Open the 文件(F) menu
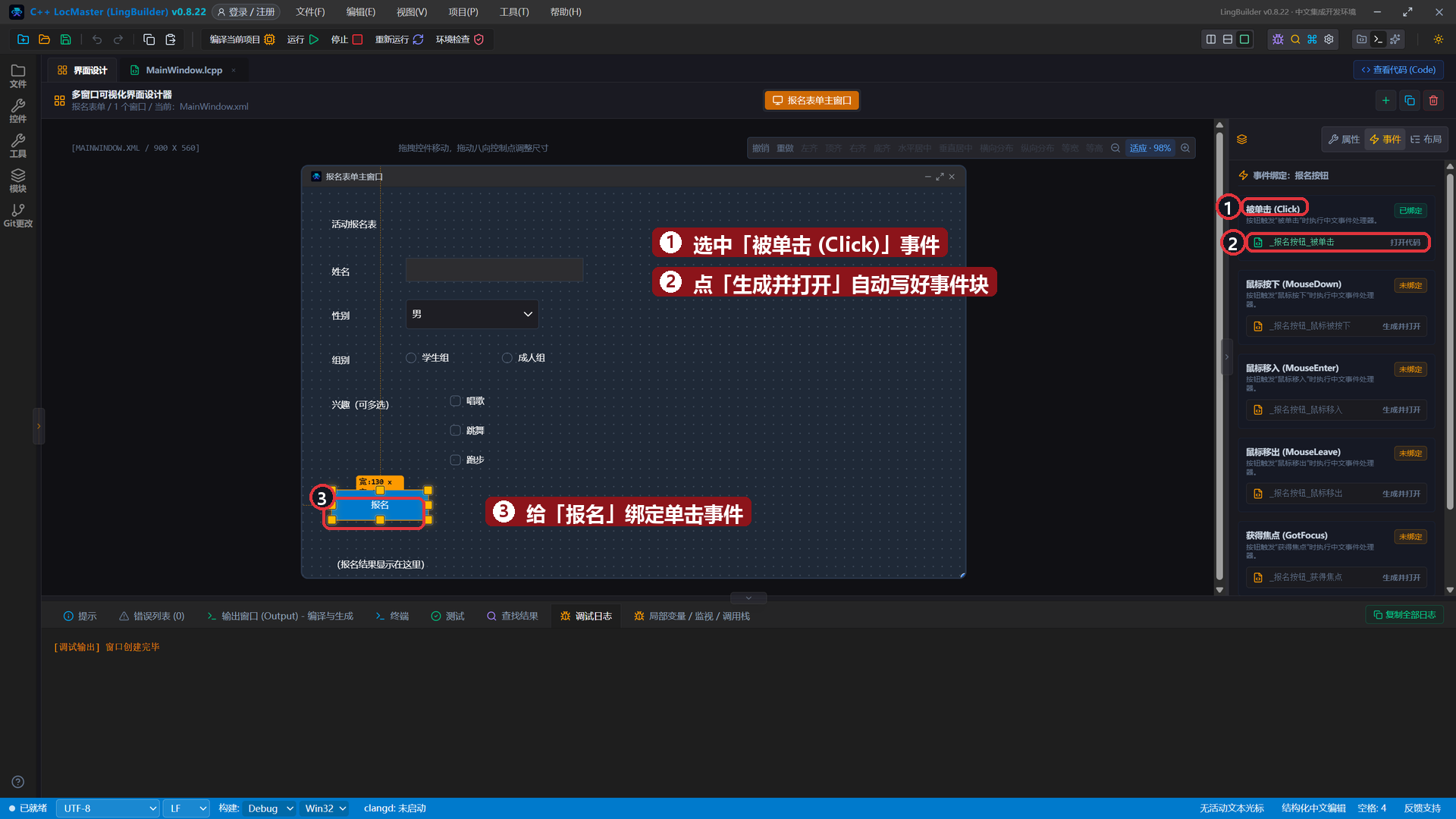 [x=310, y=12]
